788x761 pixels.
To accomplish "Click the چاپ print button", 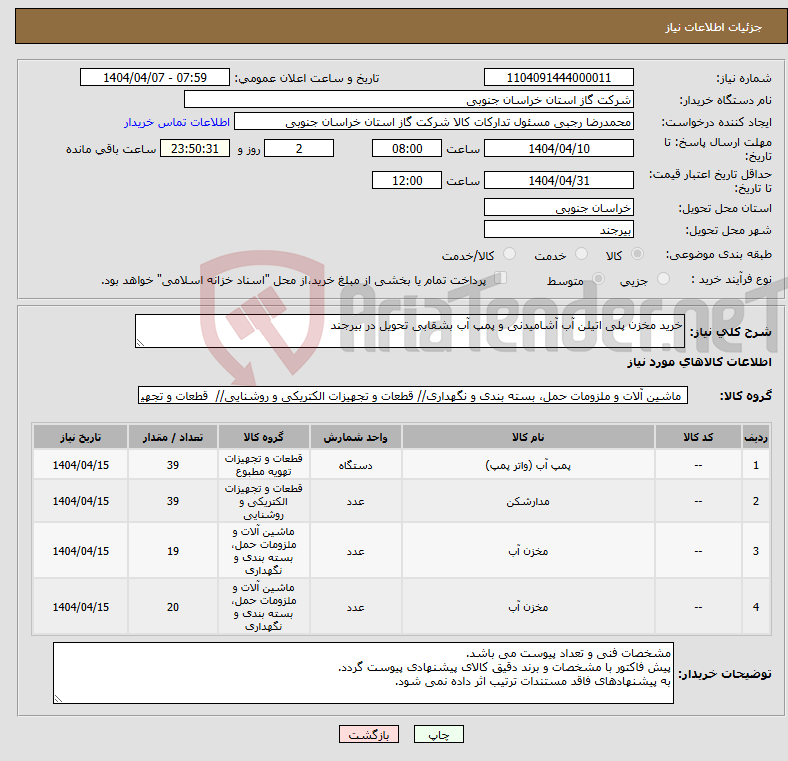I will point(439,734).
